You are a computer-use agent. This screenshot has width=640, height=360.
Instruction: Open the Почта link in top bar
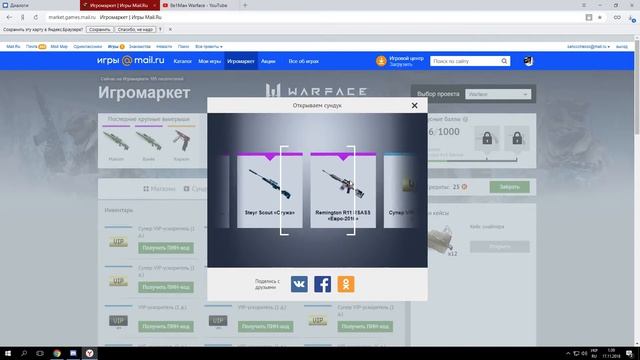point(32,47)
